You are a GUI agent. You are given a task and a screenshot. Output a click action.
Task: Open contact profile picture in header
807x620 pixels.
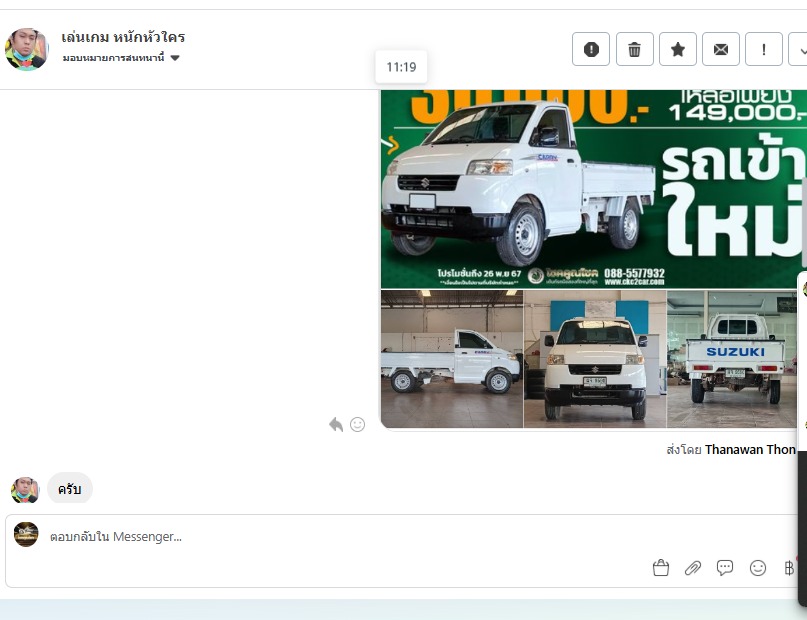26,49
